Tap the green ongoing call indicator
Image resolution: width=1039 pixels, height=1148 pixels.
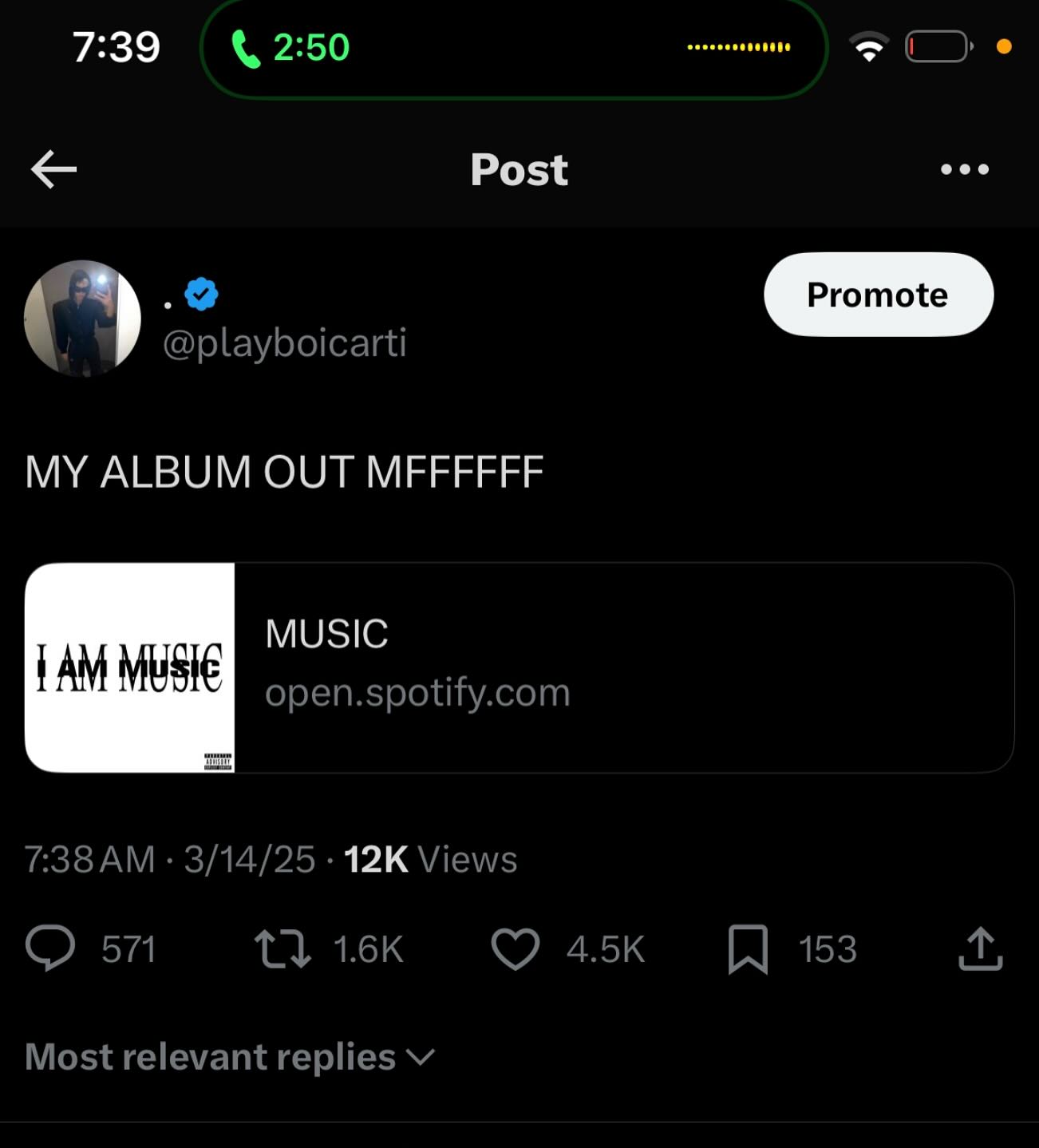click(x=290, y=48)
